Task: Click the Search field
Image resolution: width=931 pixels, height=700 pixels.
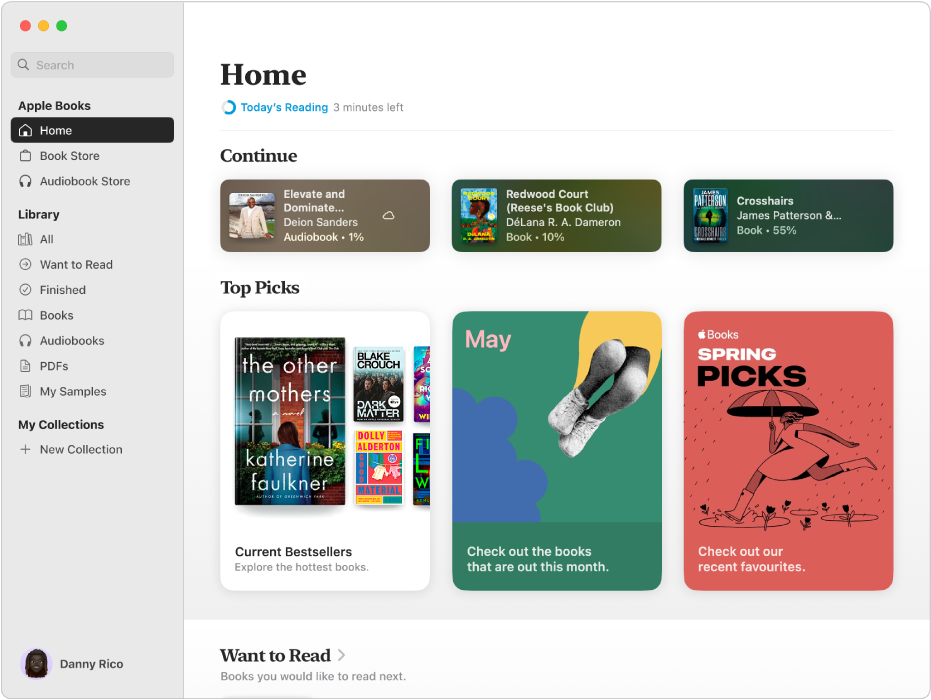Action: point(92,65)
